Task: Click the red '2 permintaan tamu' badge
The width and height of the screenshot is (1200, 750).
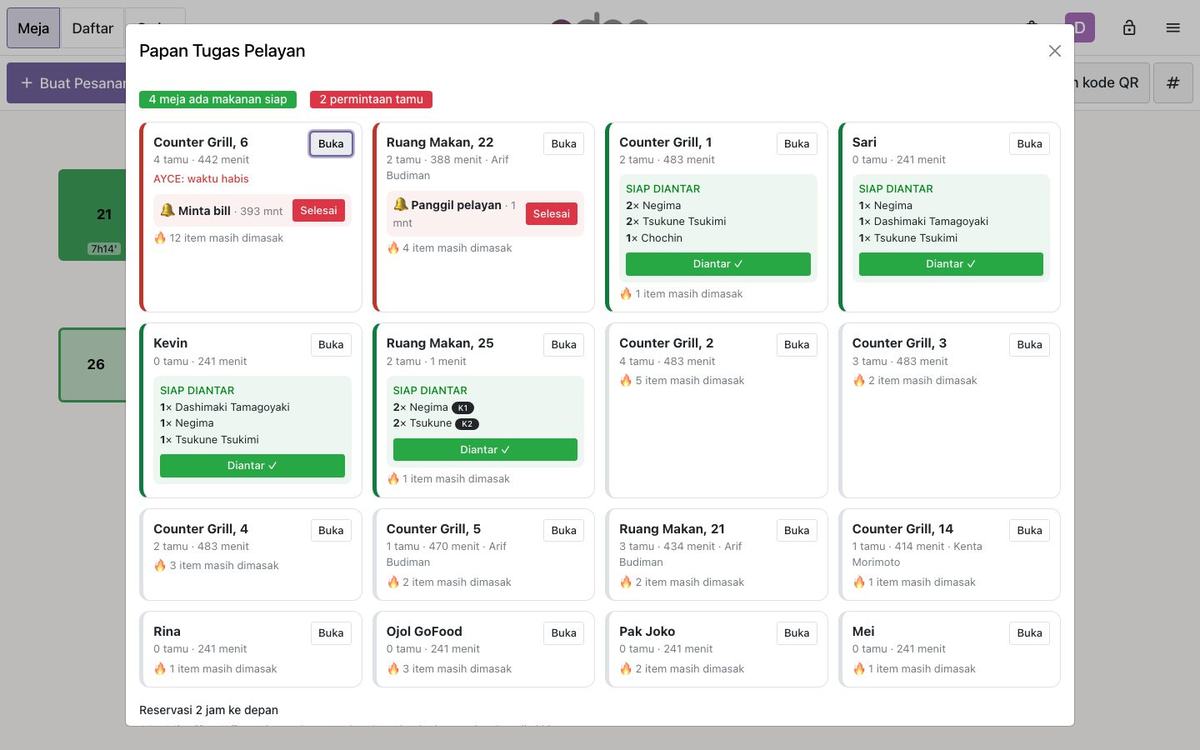Action: pyautogui.click(x=371, y=100)
